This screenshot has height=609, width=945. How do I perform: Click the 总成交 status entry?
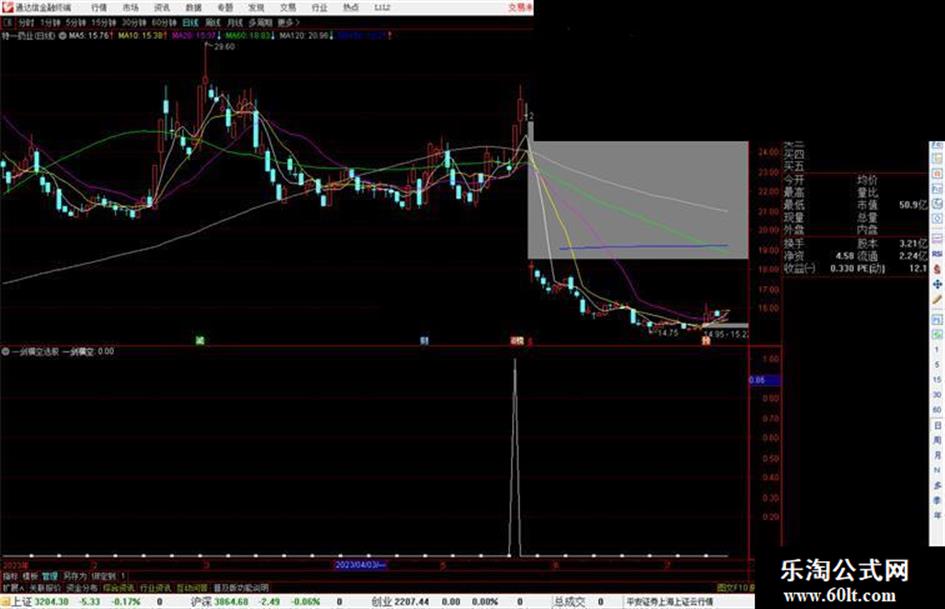[x=570, y=602]
